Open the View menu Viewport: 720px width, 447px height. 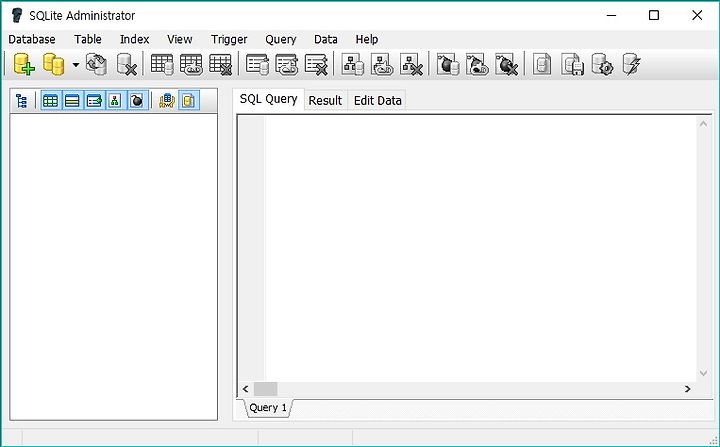[180, 40]
